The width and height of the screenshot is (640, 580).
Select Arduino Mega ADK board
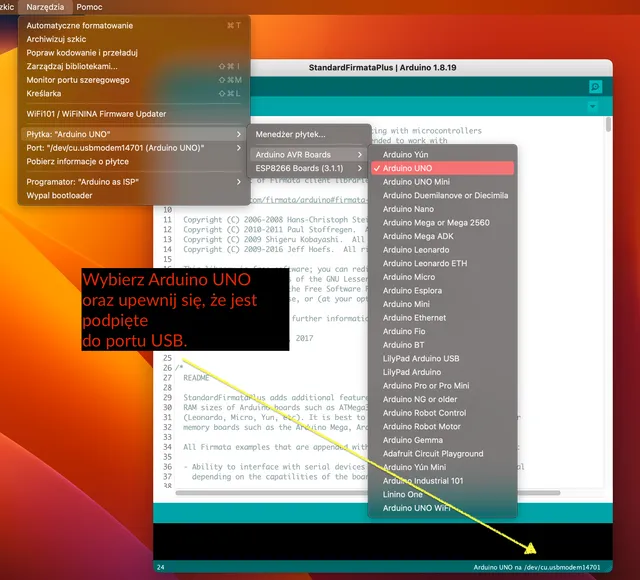point(442,236)
